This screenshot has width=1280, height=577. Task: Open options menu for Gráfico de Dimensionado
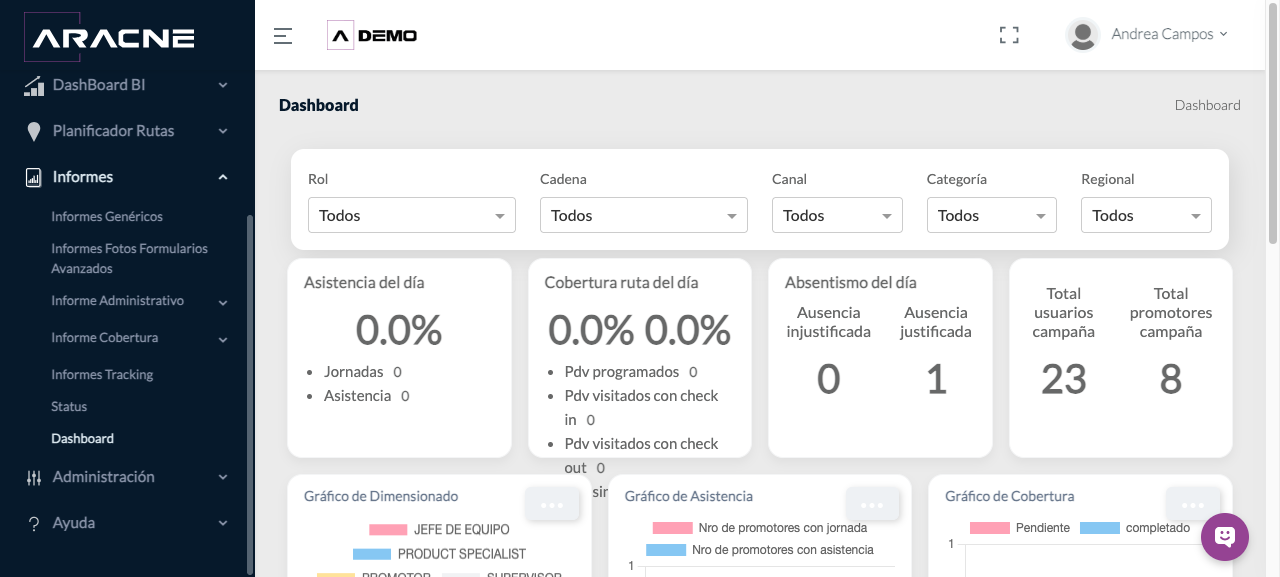pos(552,505)
